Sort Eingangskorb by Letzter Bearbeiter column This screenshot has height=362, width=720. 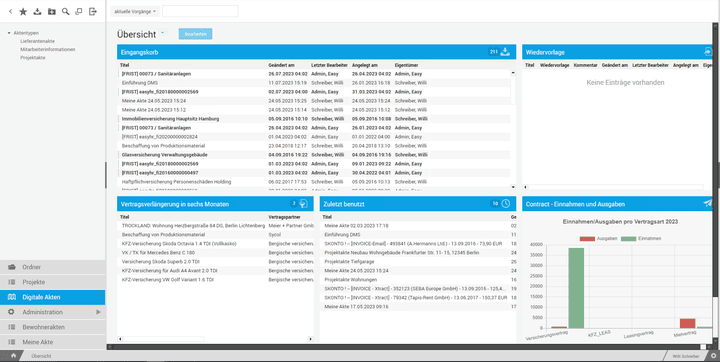coord(330,65)
